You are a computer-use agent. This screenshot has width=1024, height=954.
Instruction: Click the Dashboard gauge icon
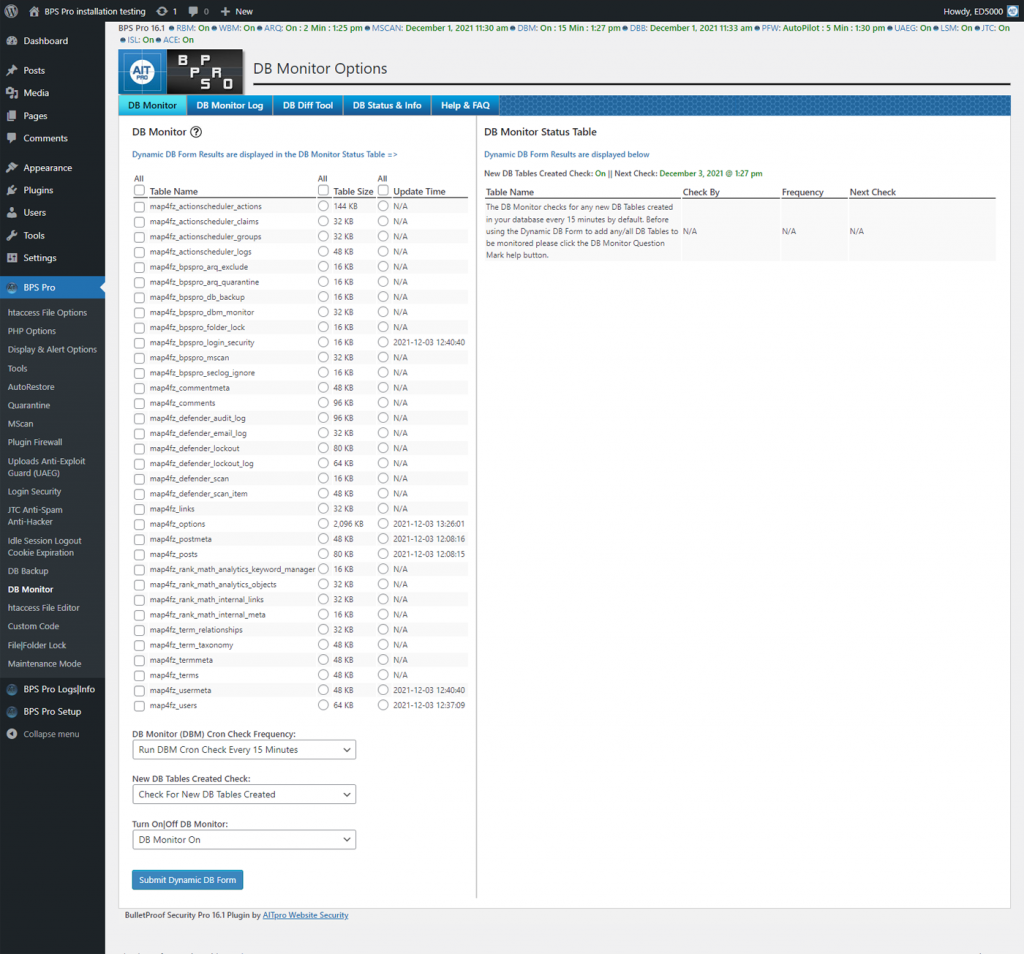click(12, 40)
